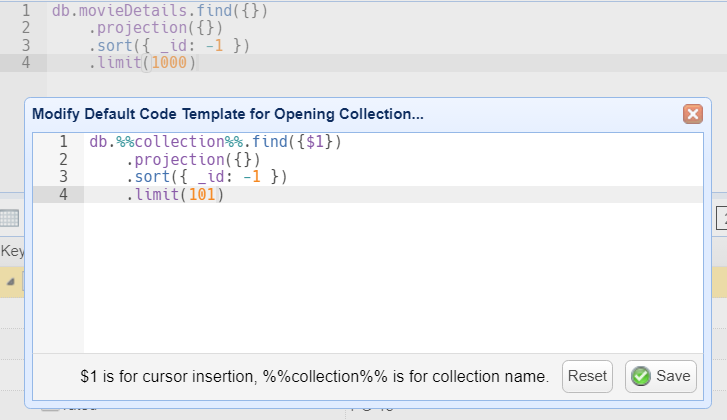Select line number 4 in template gutter
The width and height of the screenshot is (727, 420).
(x=63, y=195)
